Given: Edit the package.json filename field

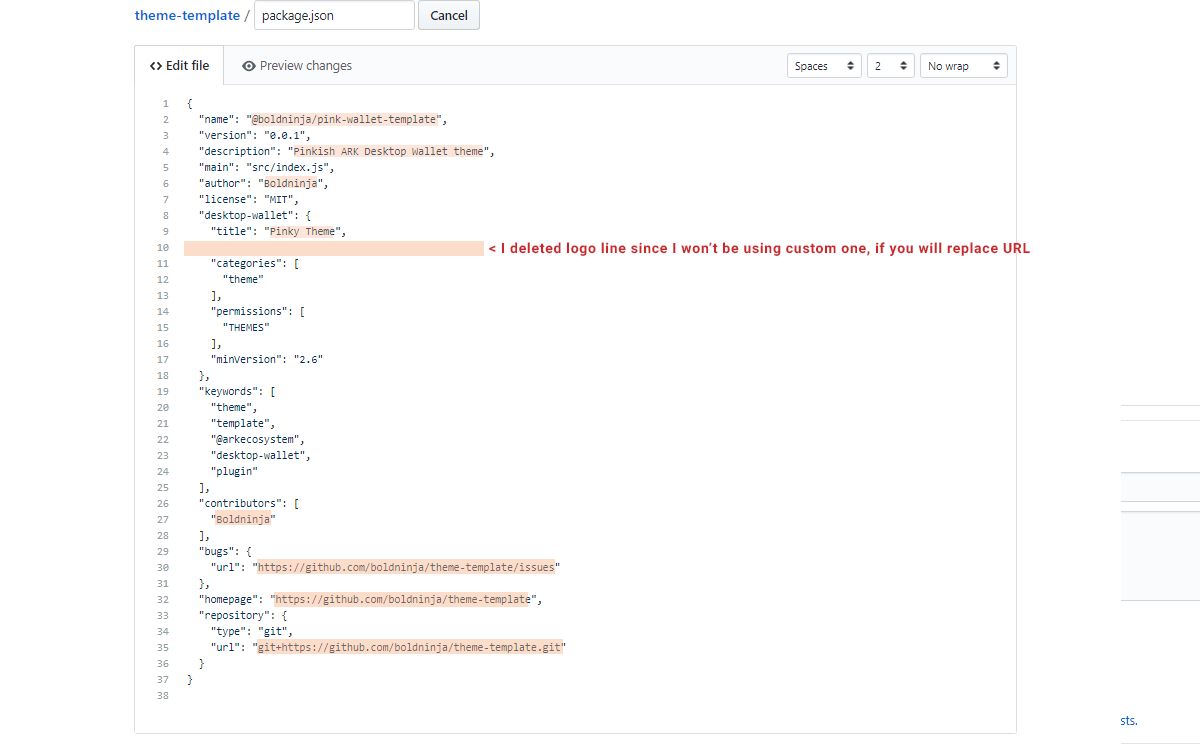Looking at the screenshot, I should [x=334, y=15].
